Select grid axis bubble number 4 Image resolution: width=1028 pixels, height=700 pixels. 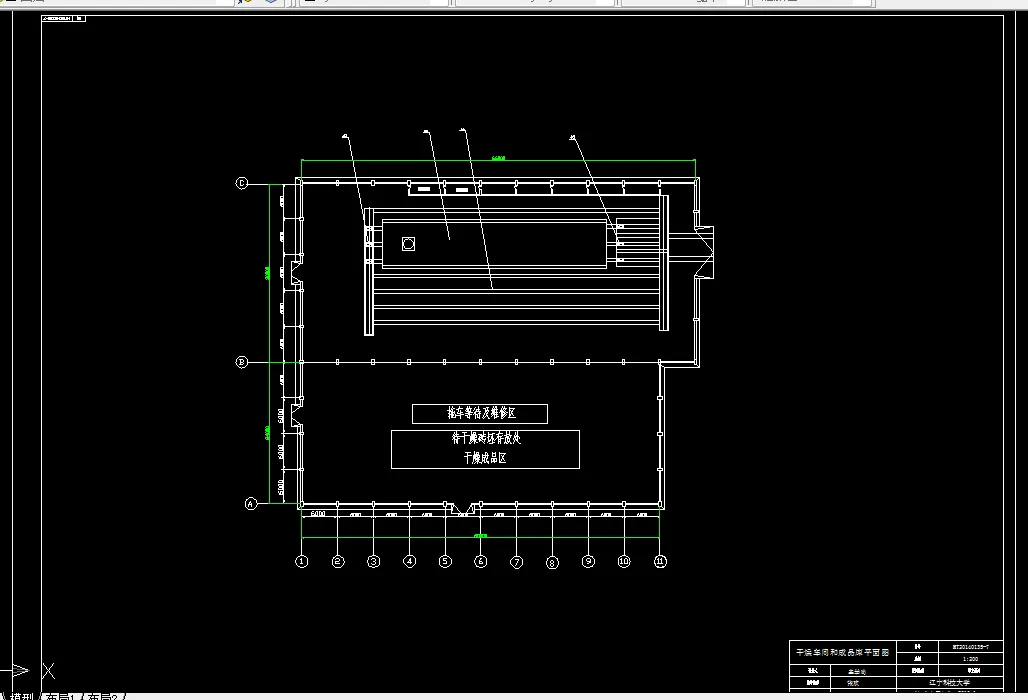coord(410,562)
